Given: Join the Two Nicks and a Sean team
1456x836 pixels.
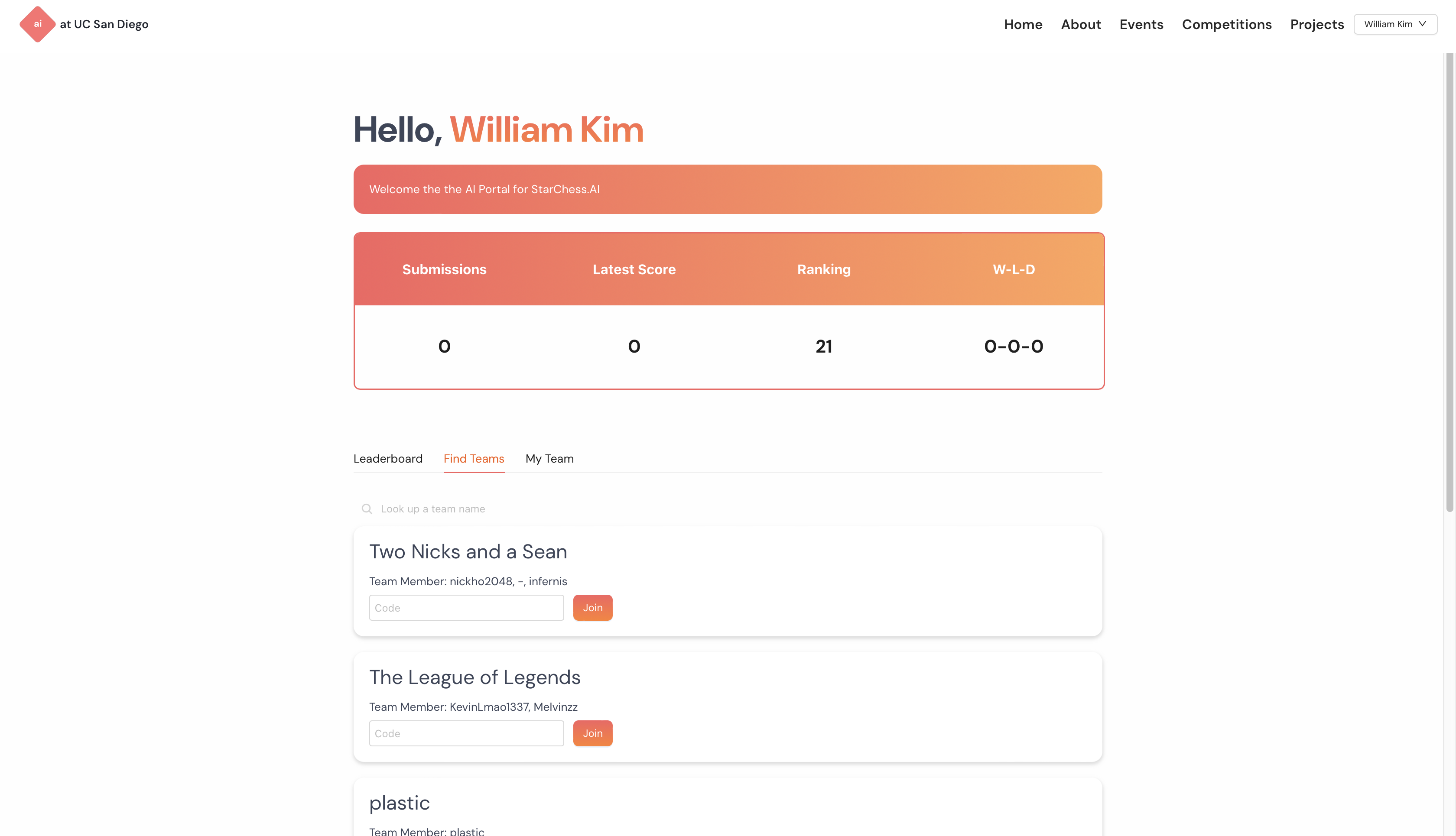Looking at the screenshot, I should [x=592, y=607].
